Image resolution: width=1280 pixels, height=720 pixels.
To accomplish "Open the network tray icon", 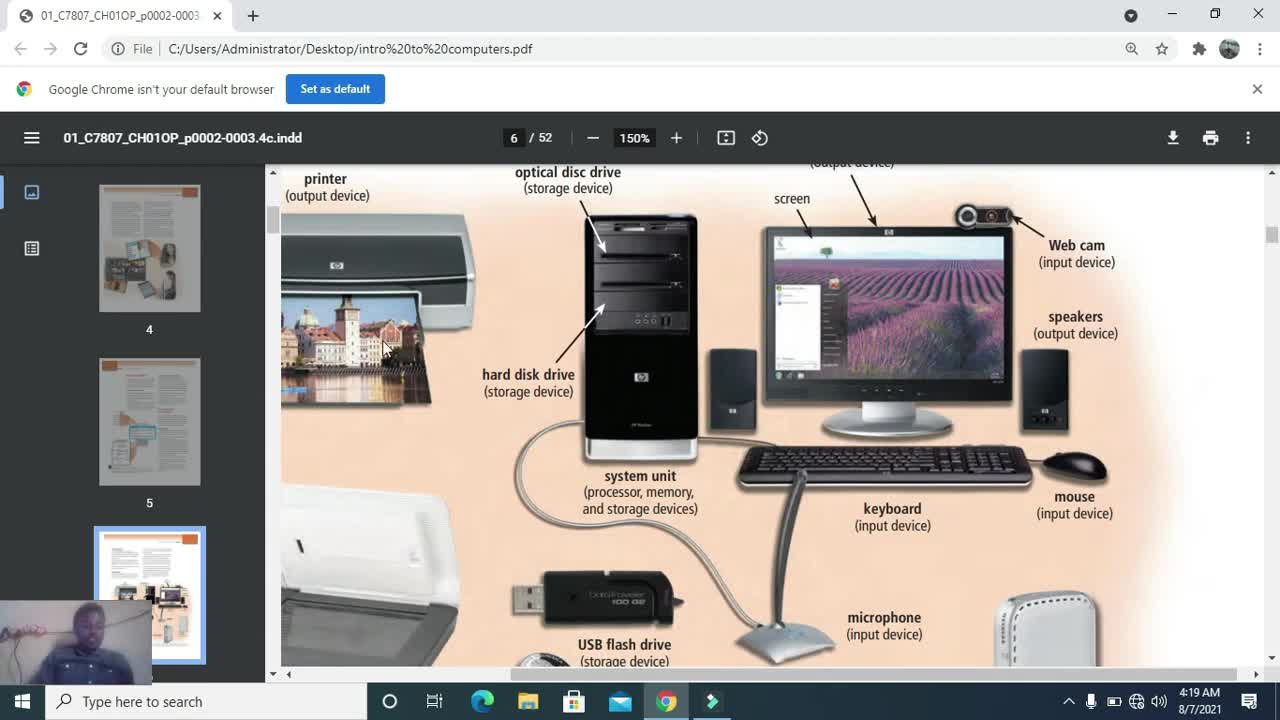I will (1136, 701).
